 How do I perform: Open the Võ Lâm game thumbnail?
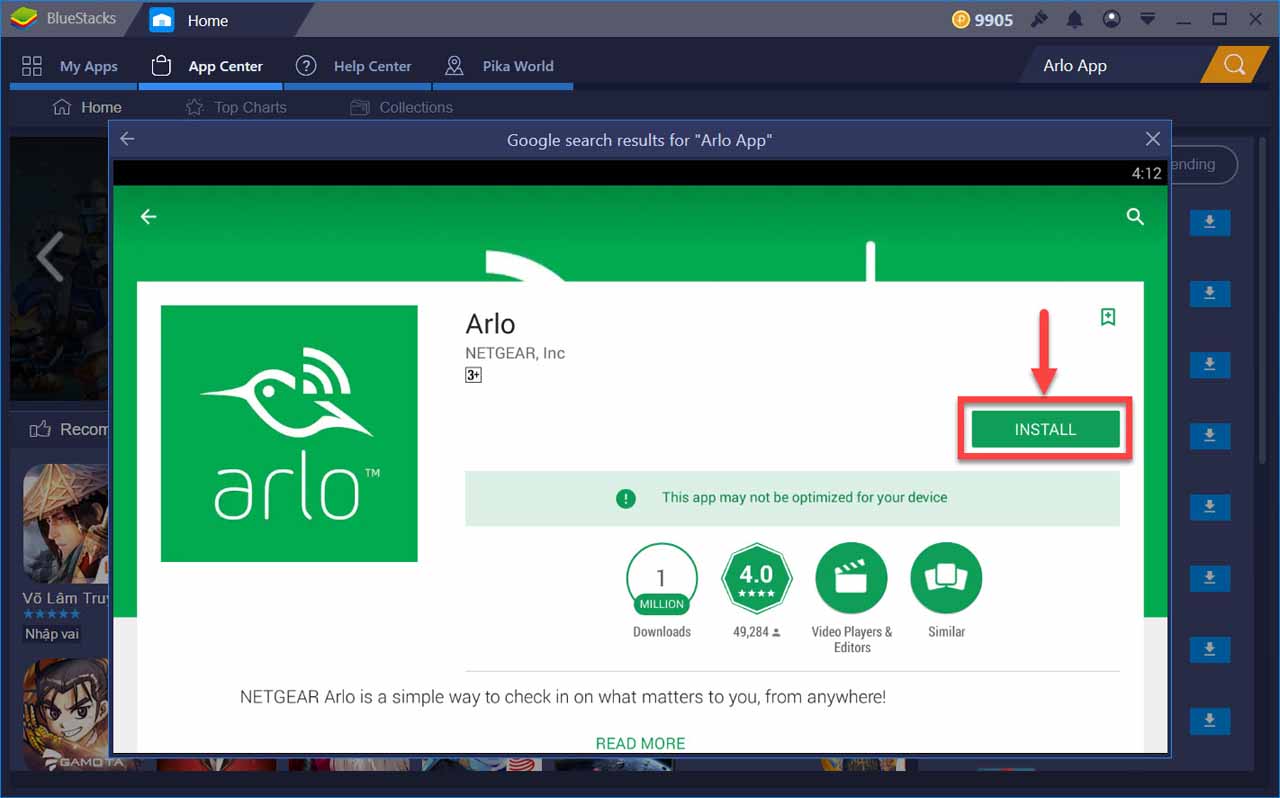[66, 524]
